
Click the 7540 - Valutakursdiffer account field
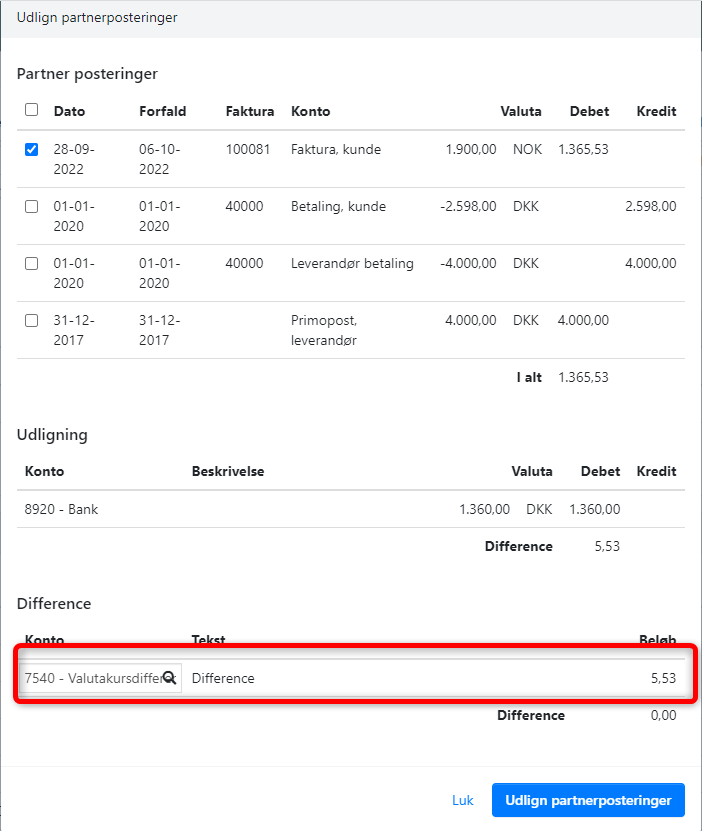coord(92,678)
